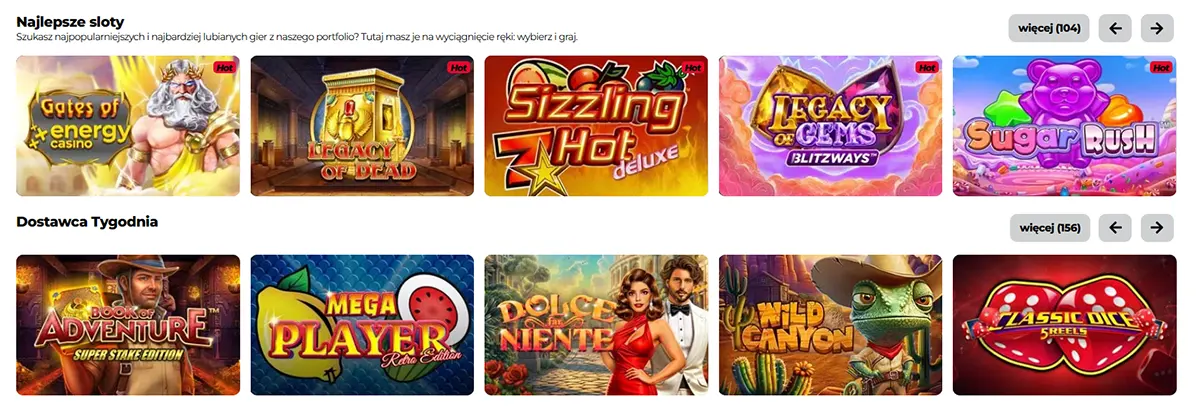Play Sizzling Hot deluxe slot
Viewport: 1200px width, 413px height.
pos(596,126)
